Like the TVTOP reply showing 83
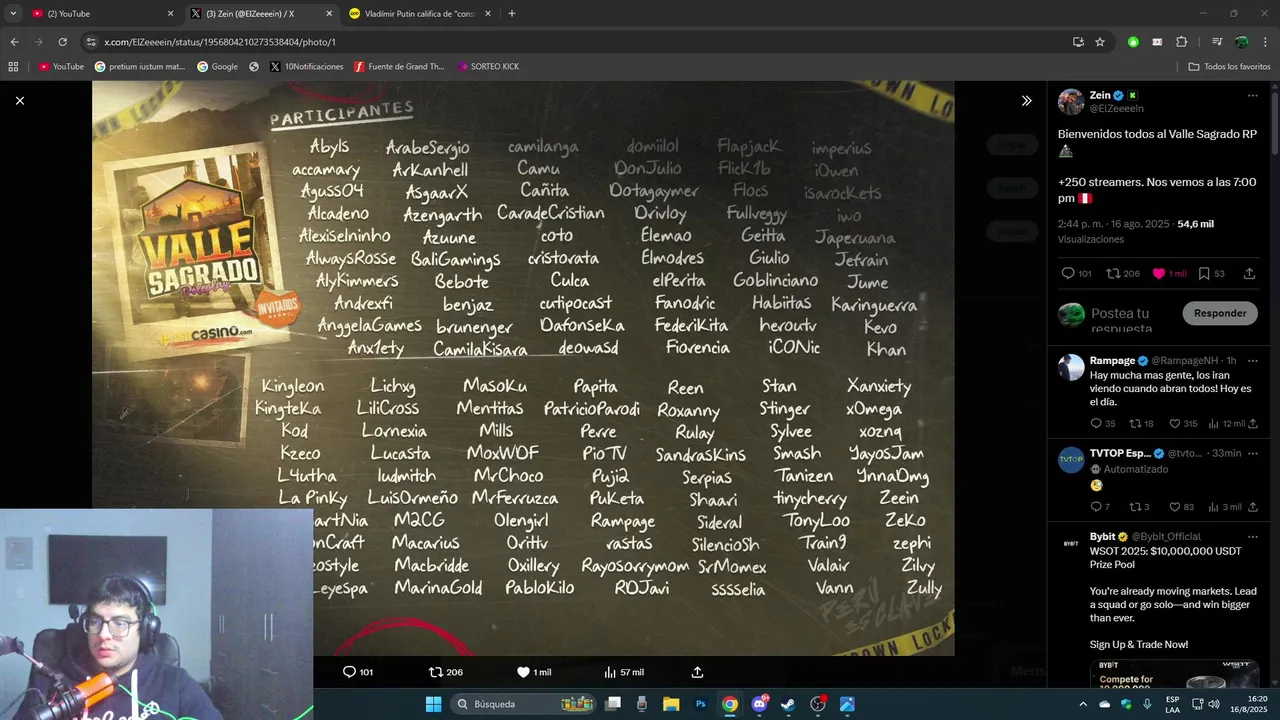 1175,507
